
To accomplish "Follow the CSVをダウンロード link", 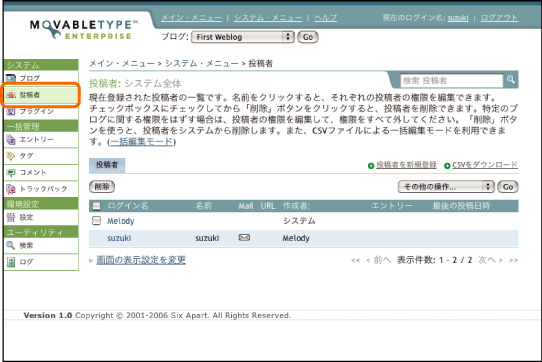I will (x=485, y=165).
